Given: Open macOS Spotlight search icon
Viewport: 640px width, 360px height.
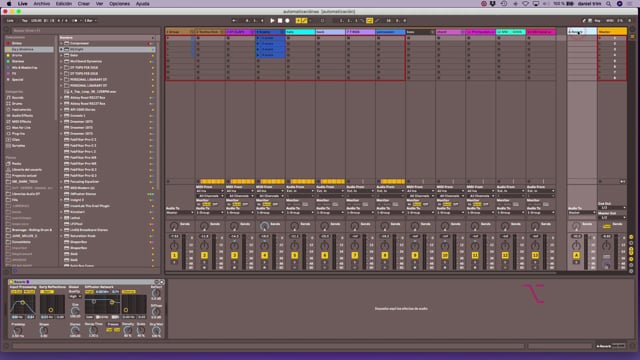Looking at the screenshot, I should click(608, 4).
